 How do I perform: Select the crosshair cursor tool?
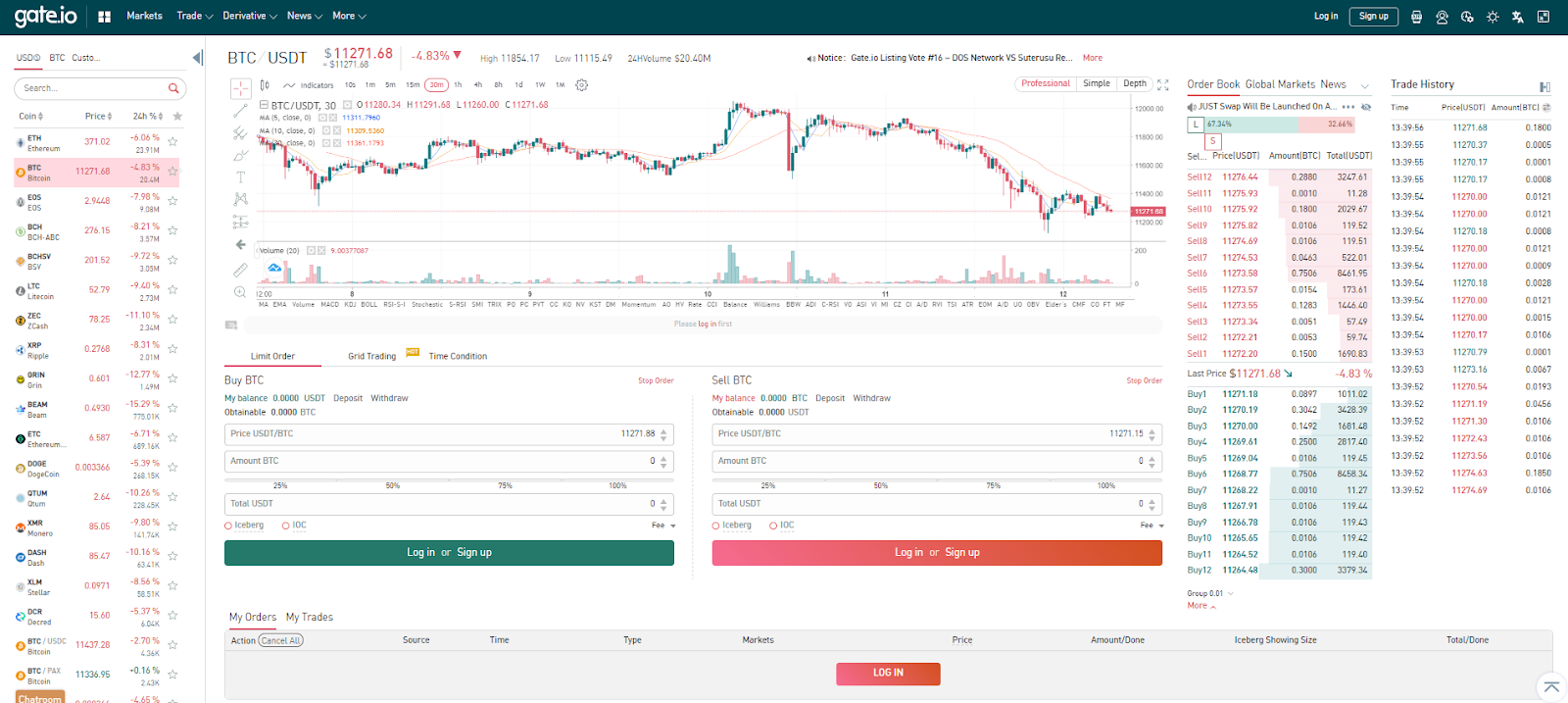[x=240, y=88]
